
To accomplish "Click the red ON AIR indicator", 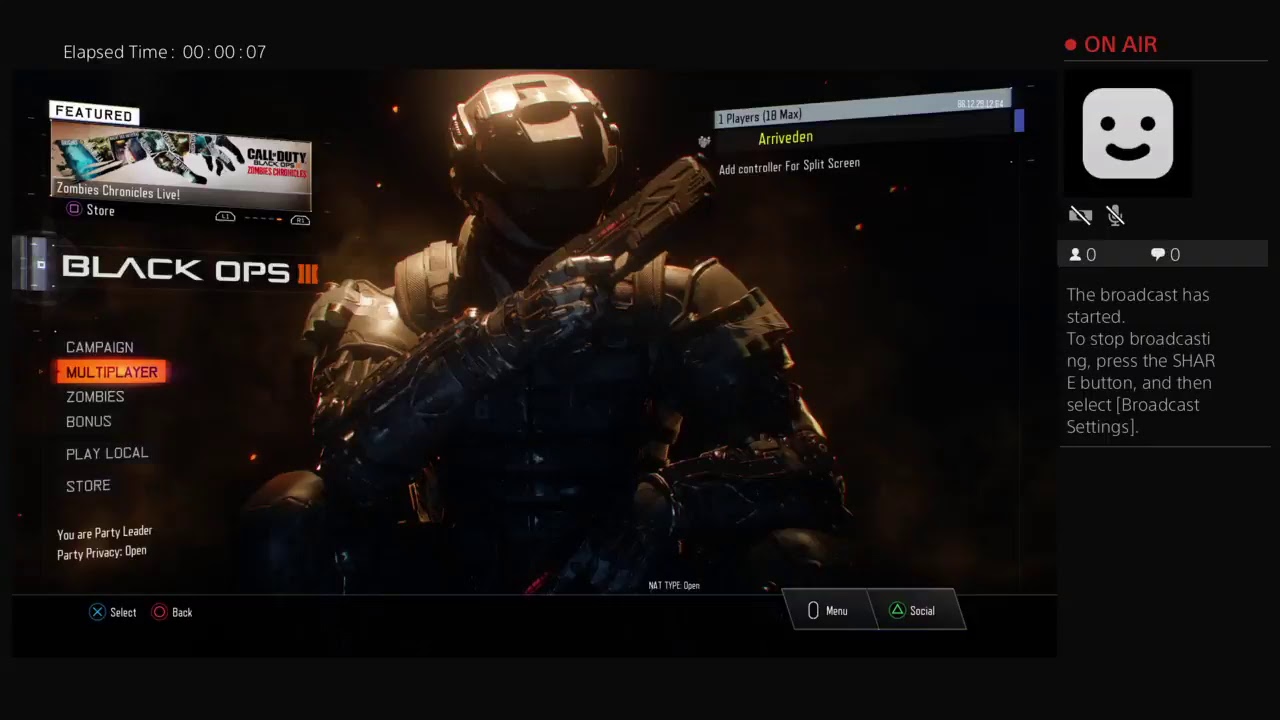I will point(1111,44).
